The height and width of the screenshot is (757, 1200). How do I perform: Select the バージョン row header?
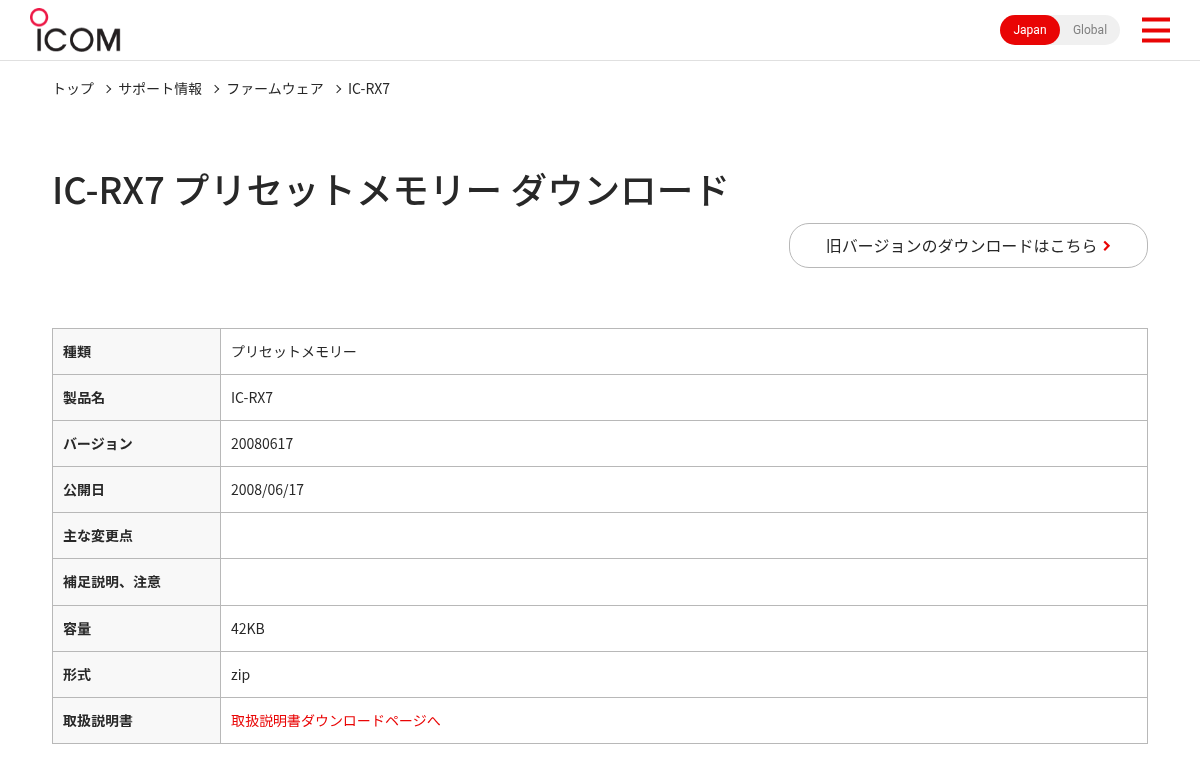pos(136,443)
